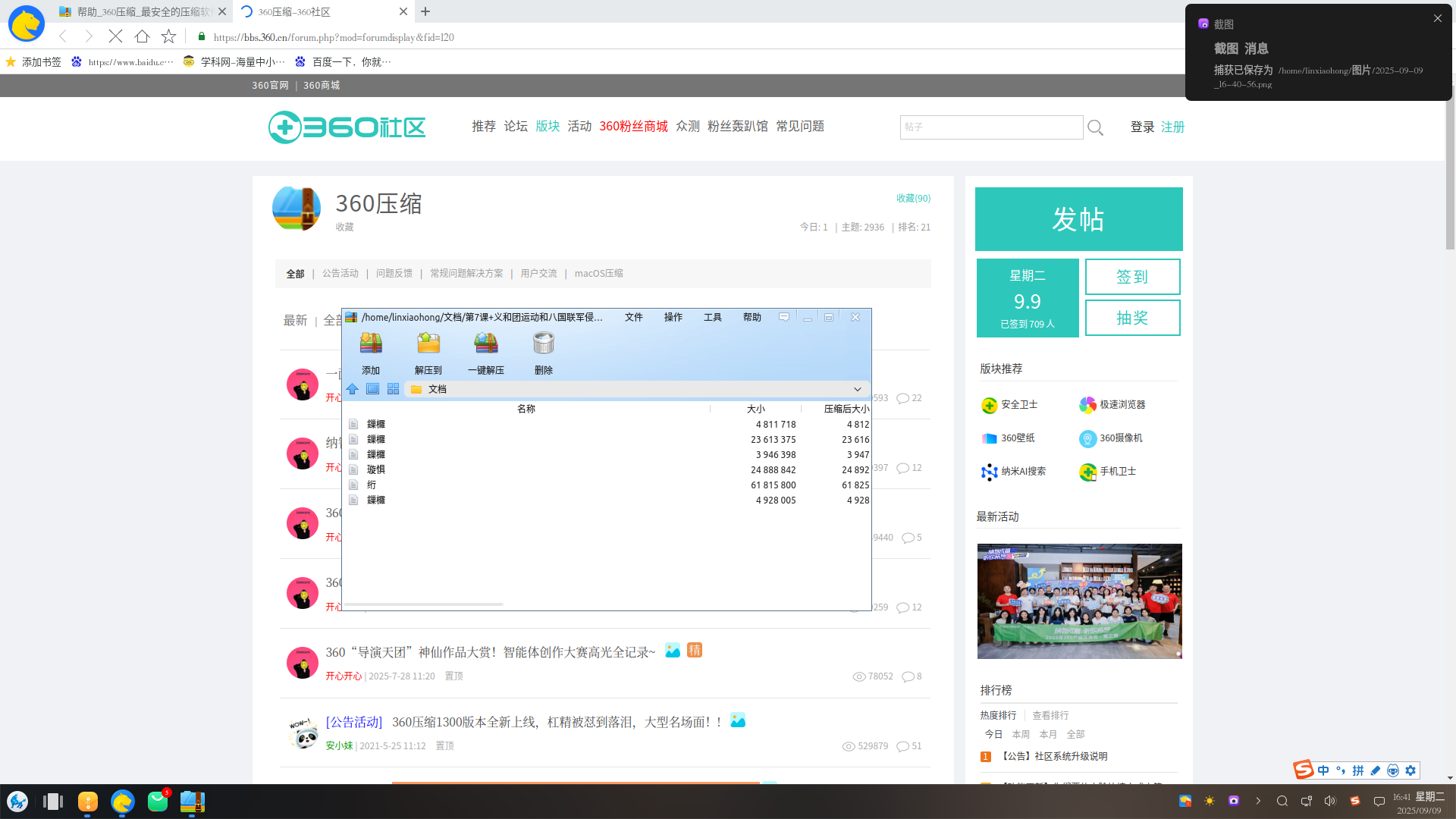Expand hidden system tray icons arrow
This screenshot has height=819, width=1456.
point(1258,801)
